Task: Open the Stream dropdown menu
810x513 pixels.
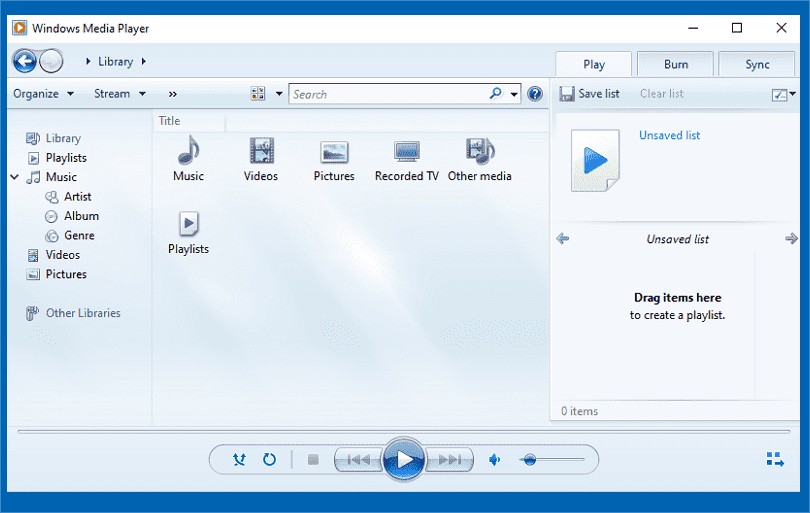Action: [x=120, y=94]
